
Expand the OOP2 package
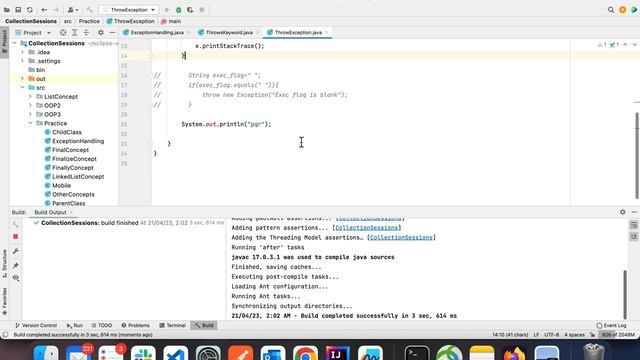[x=30, y=106]
